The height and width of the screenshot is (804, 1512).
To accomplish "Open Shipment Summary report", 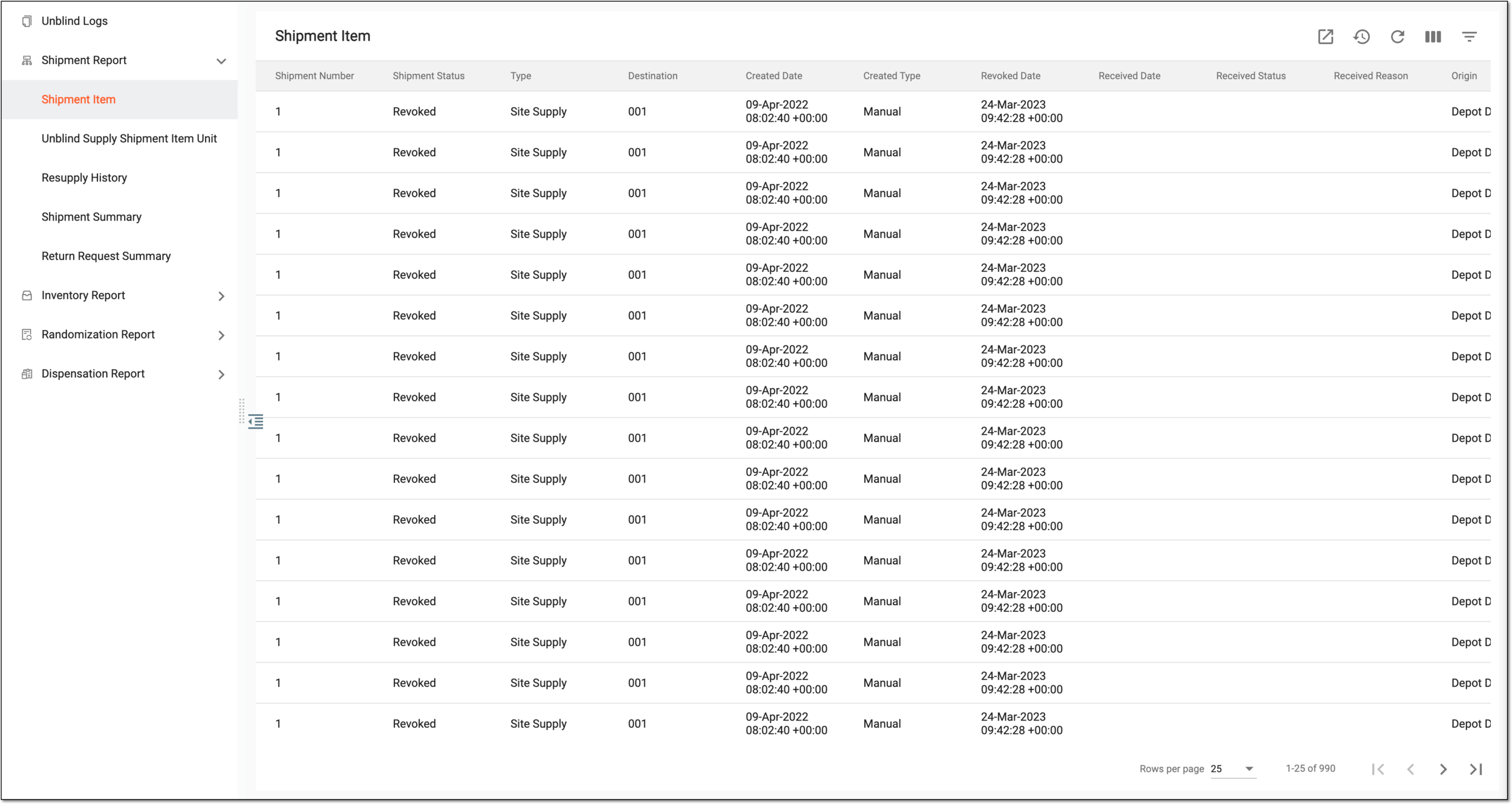I will click(x=91, y=217).
